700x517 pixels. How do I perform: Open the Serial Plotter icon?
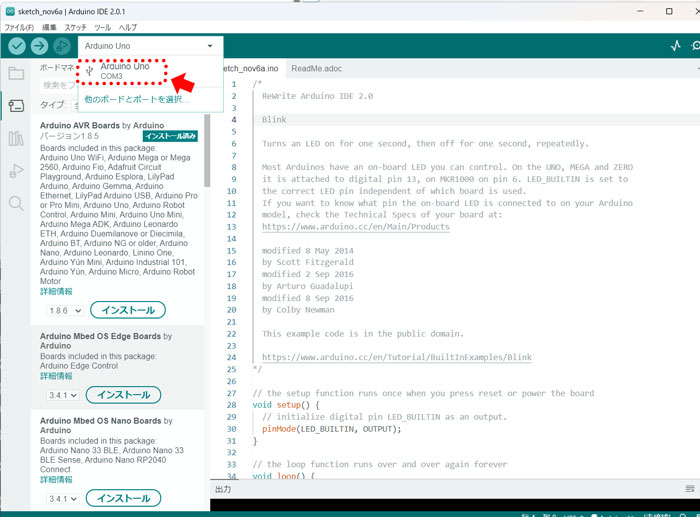point(676,46)
